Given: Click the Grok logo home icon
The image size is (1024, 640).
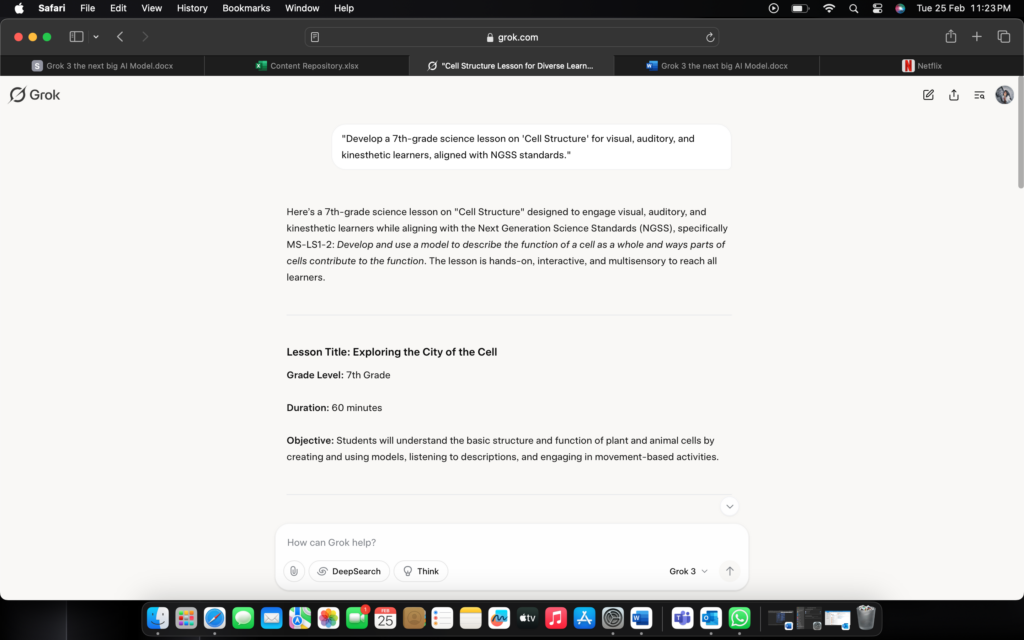Looking at the screenshot, I should tap(35, 95).
